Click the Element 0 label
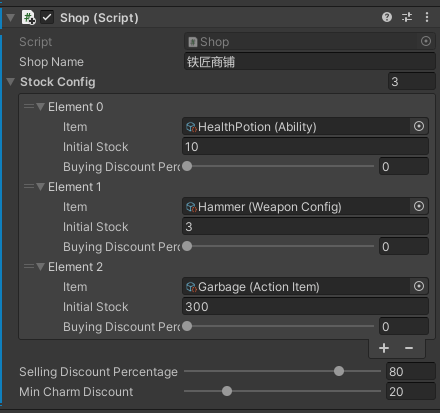 click(76, 107)
